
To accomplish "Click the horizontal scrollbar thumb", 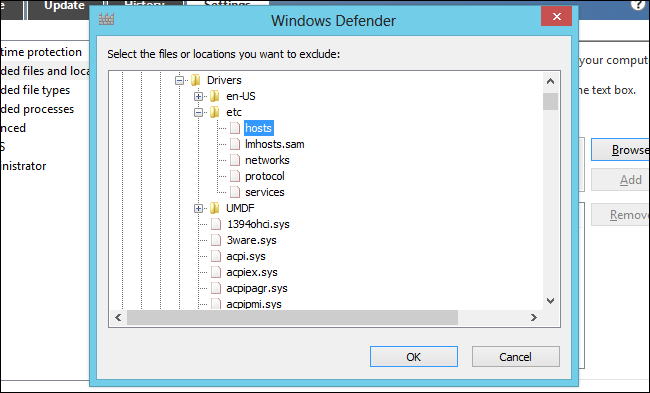I will (293, 318).
